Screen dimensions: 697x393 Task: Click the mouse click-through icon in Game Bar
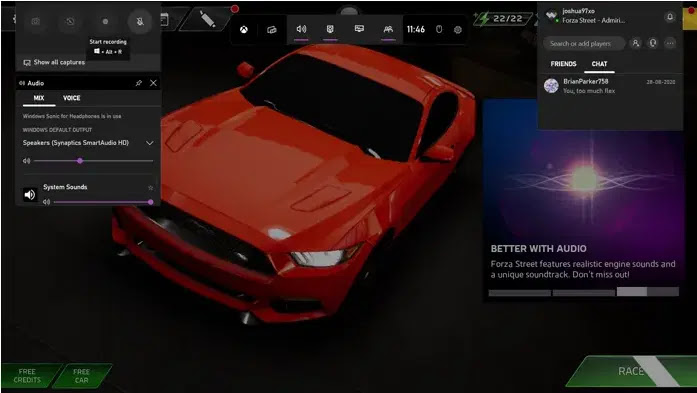pos(439,30)
